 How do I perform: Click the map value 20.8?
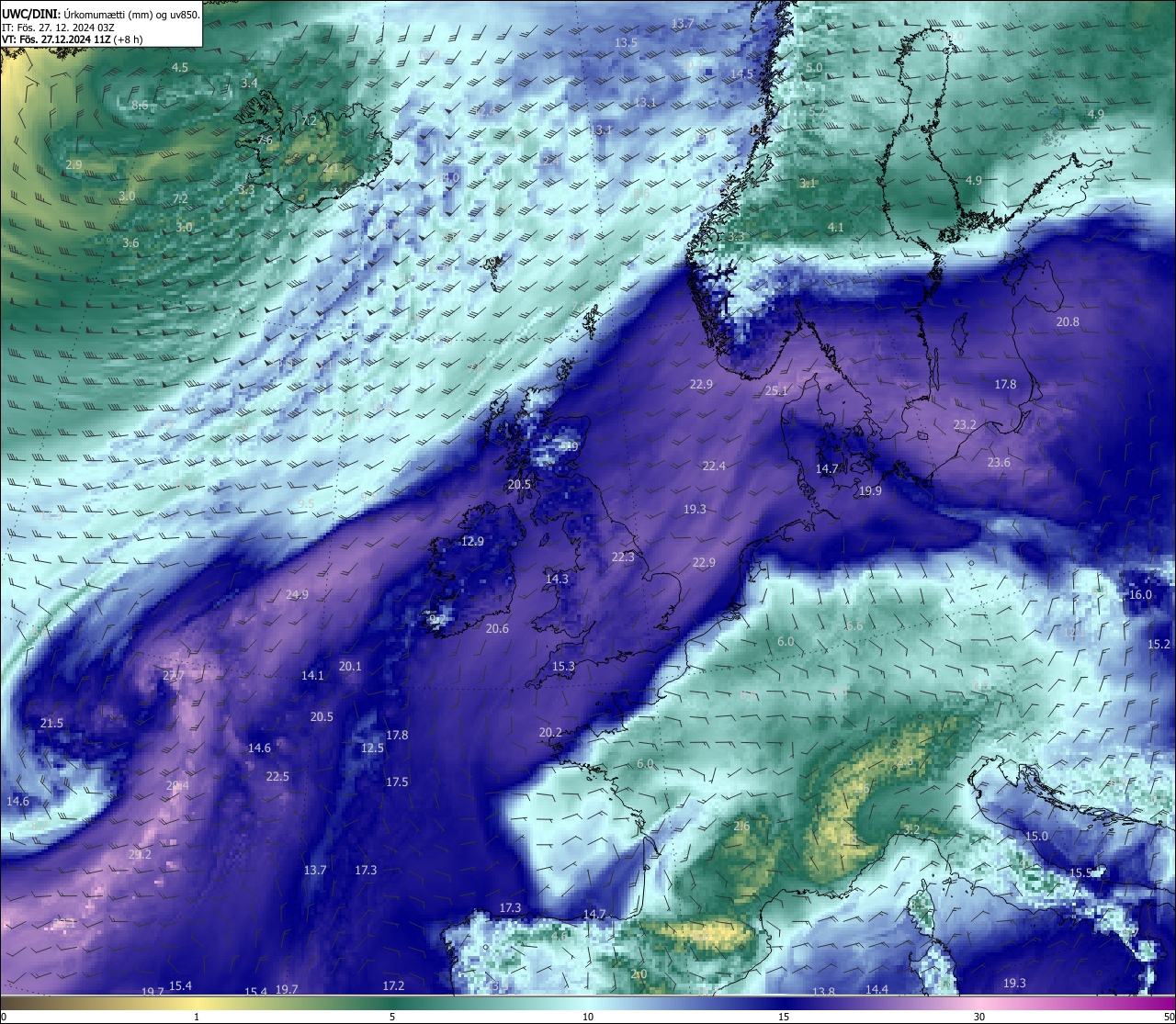(1068, 322)
